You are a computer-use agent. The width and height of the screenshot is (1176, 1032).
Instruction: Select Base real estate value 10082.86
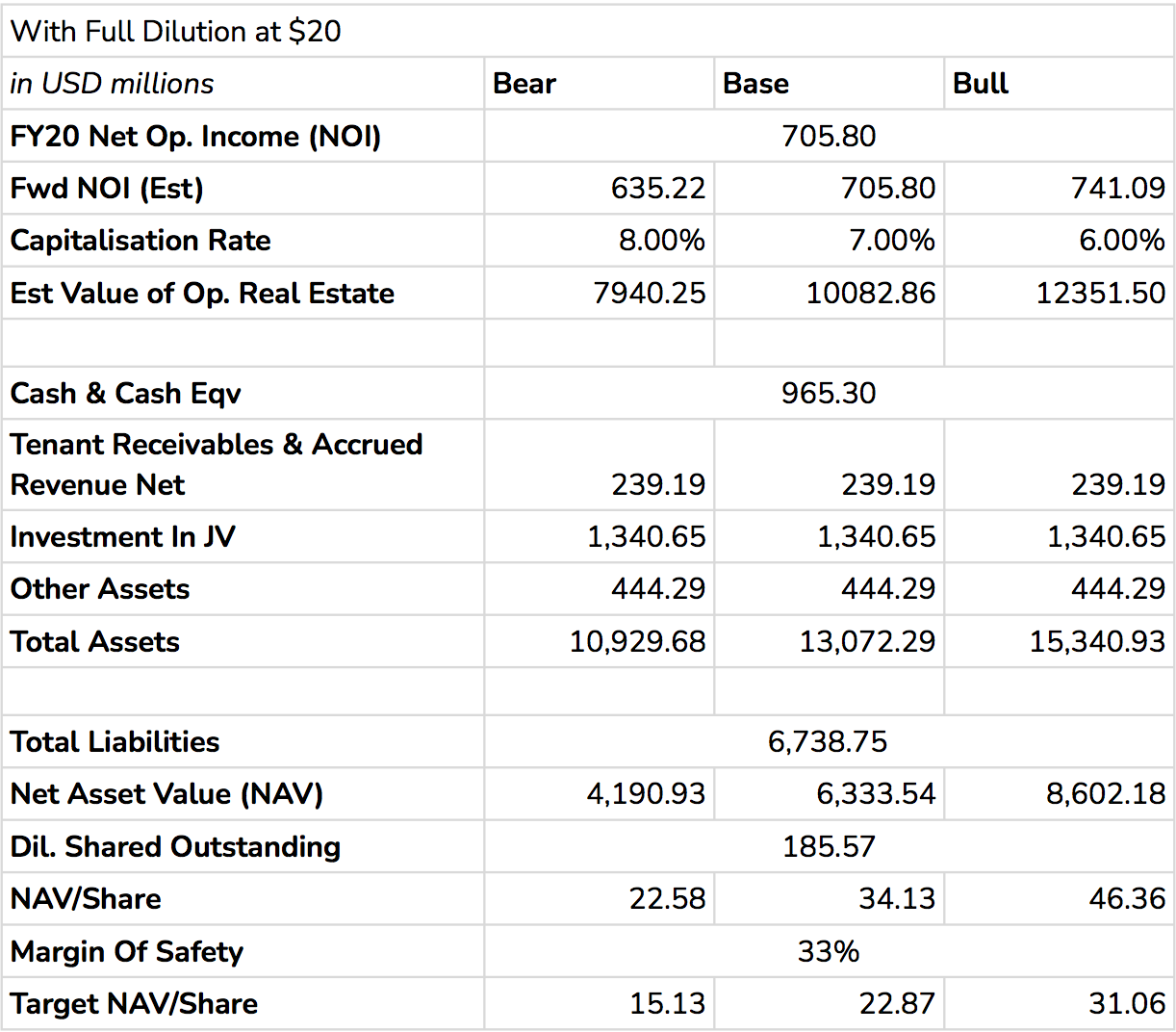tap(829, 293)
